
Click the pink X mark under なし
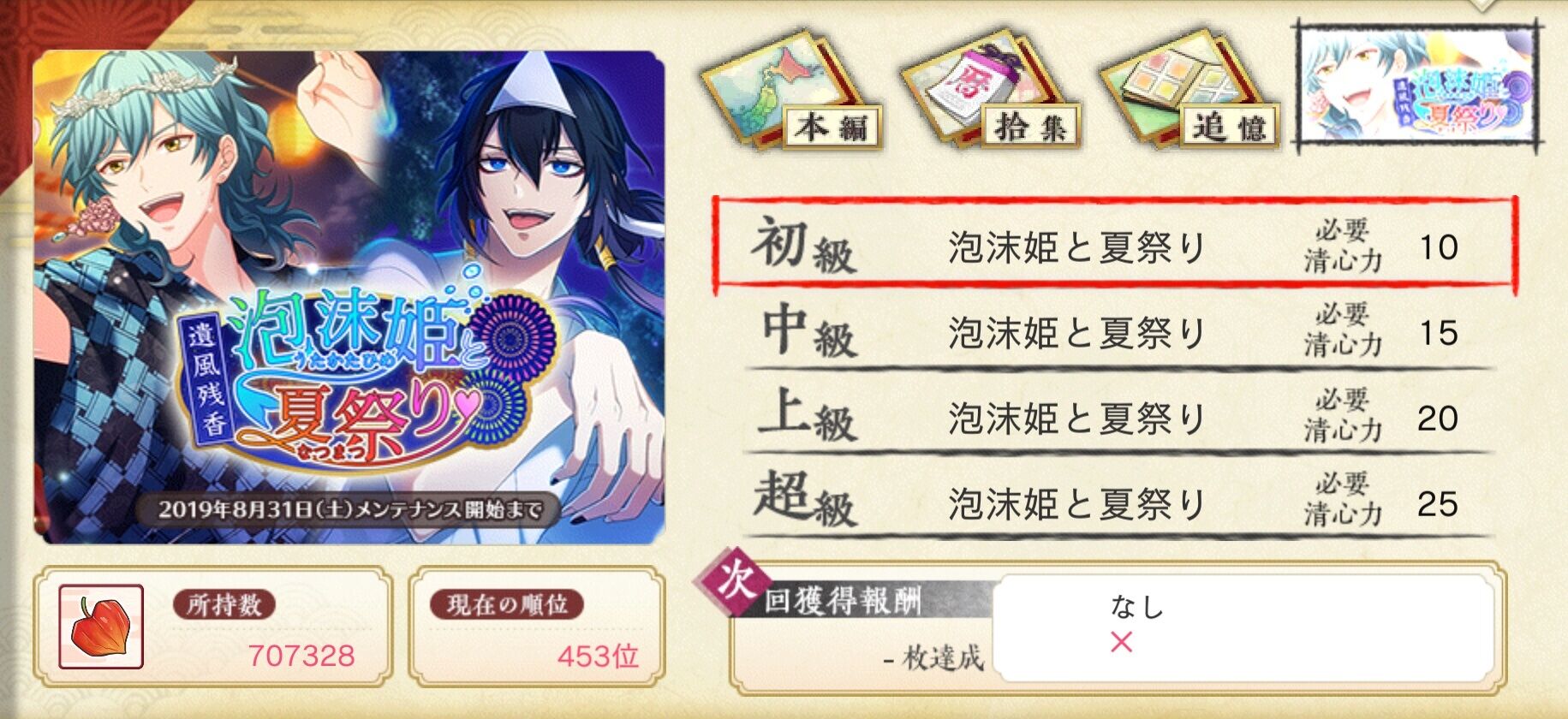tap(1121, 641)
